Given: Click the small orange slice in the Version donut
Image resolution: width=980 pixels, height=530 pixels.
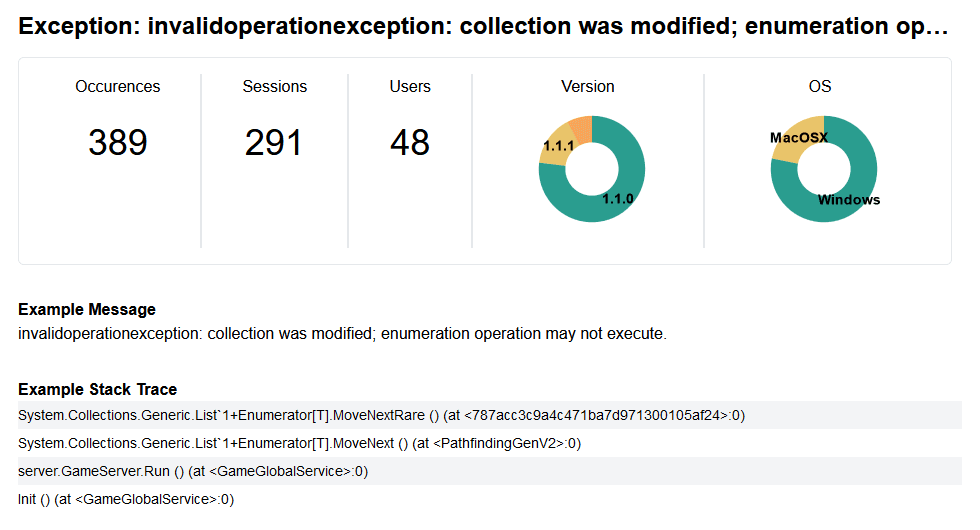Looking at the screenshot, I should point(581,126).
